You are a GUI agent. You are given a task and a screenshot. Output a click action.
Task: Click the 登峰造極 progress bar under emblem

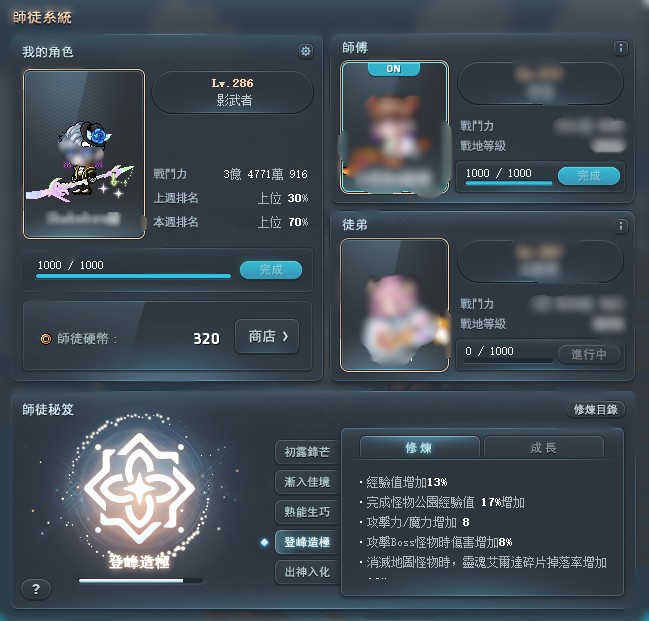click(x=141, y=581)
